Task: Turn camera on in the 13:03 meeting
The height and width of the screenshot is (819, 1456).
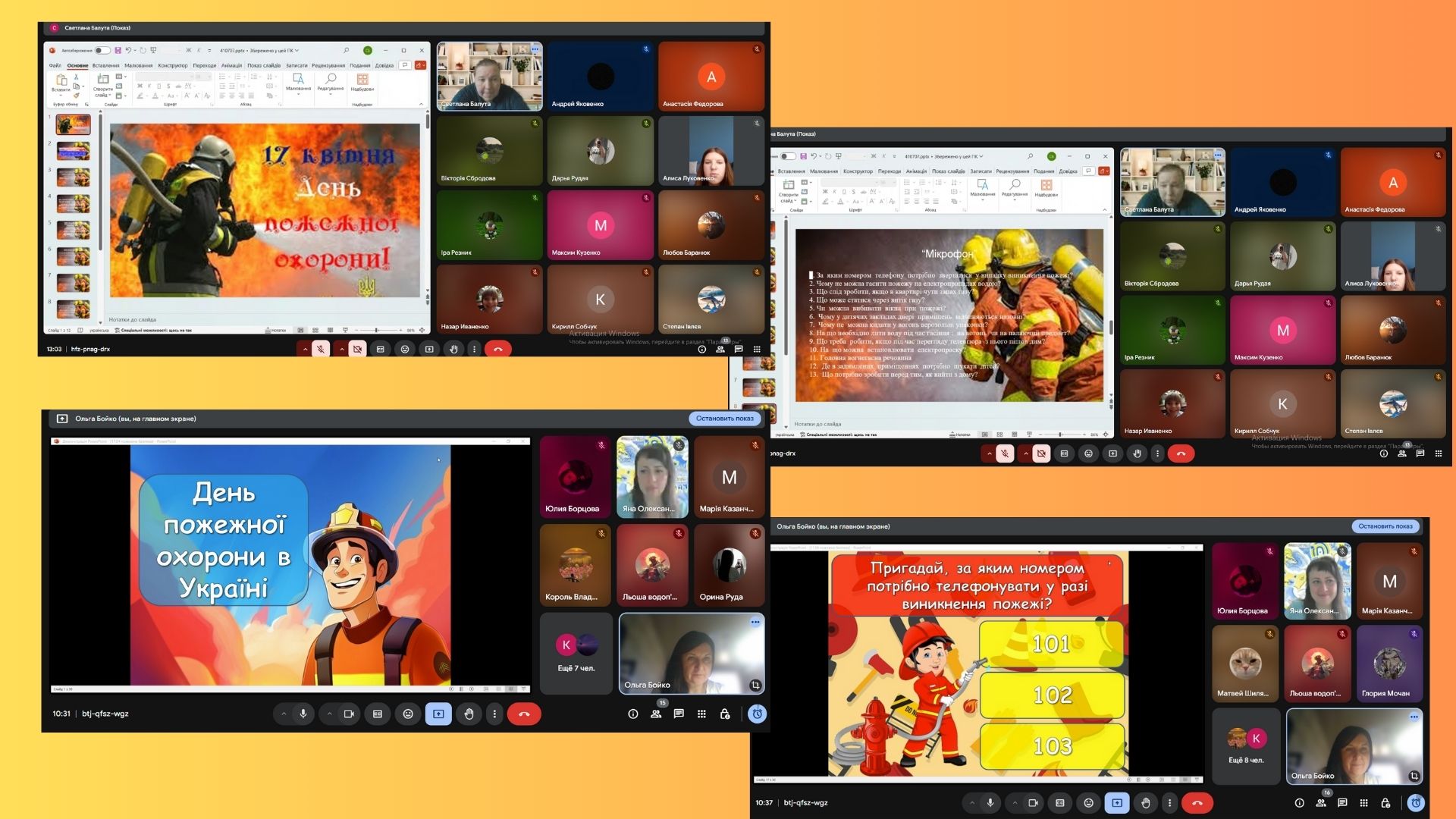Action: point(357,349)
